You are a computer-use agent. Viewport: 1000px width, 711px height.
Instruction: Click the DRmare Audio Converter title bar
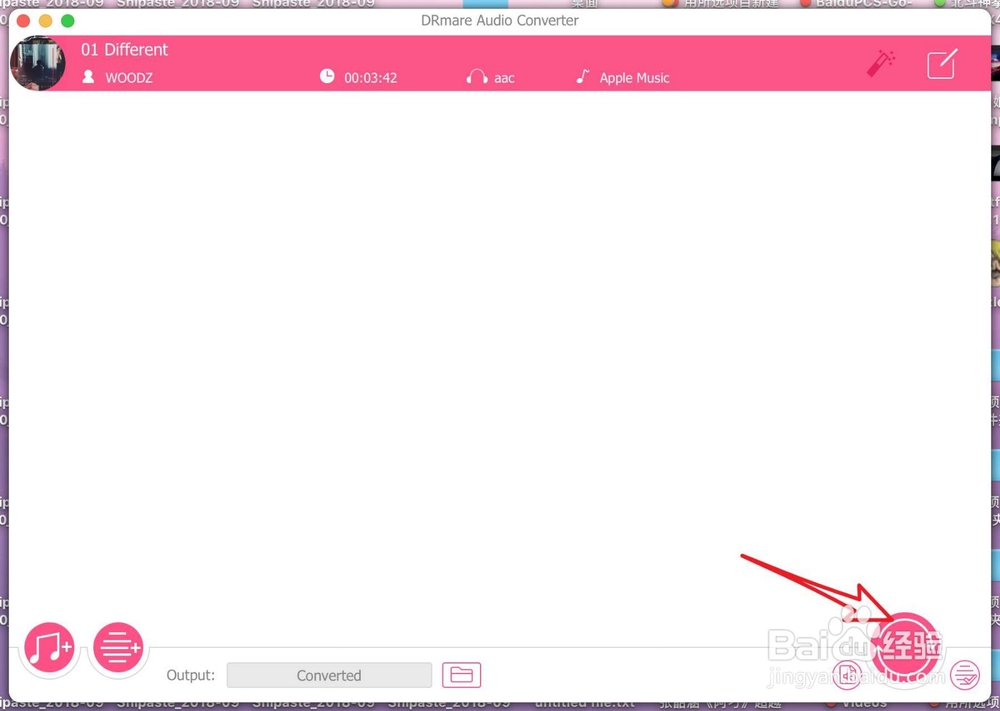click(x=500, y=20)
